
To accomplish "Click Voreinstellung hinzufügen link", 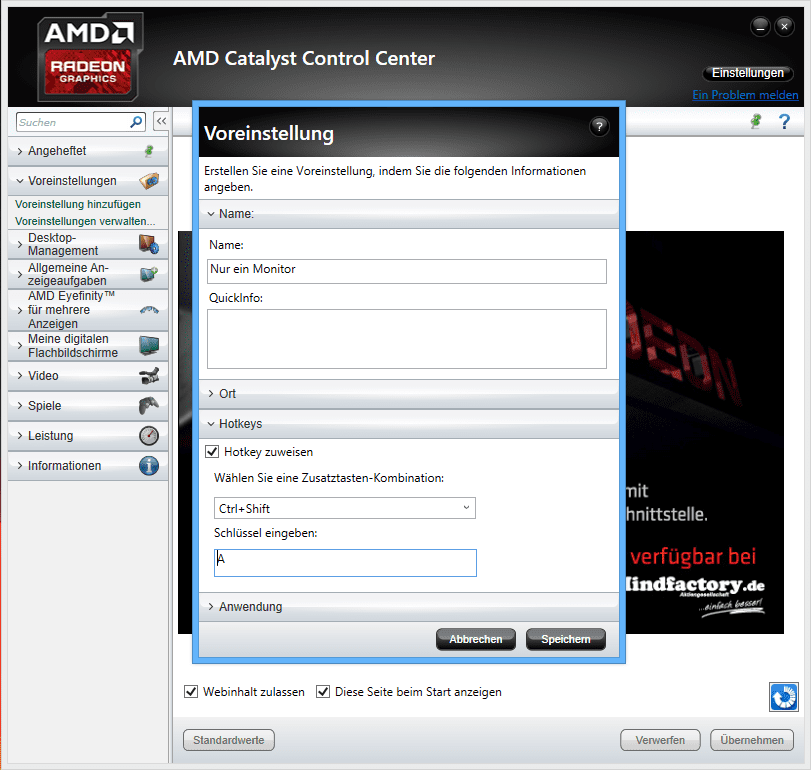I will [x=78, y=204].
